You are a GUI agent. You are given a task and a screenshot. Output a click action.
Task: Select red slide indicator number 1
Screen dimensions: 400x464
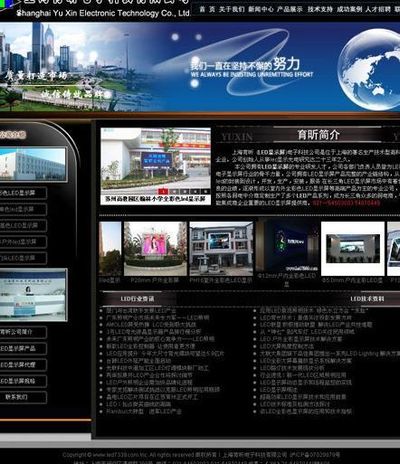point(163,191)
